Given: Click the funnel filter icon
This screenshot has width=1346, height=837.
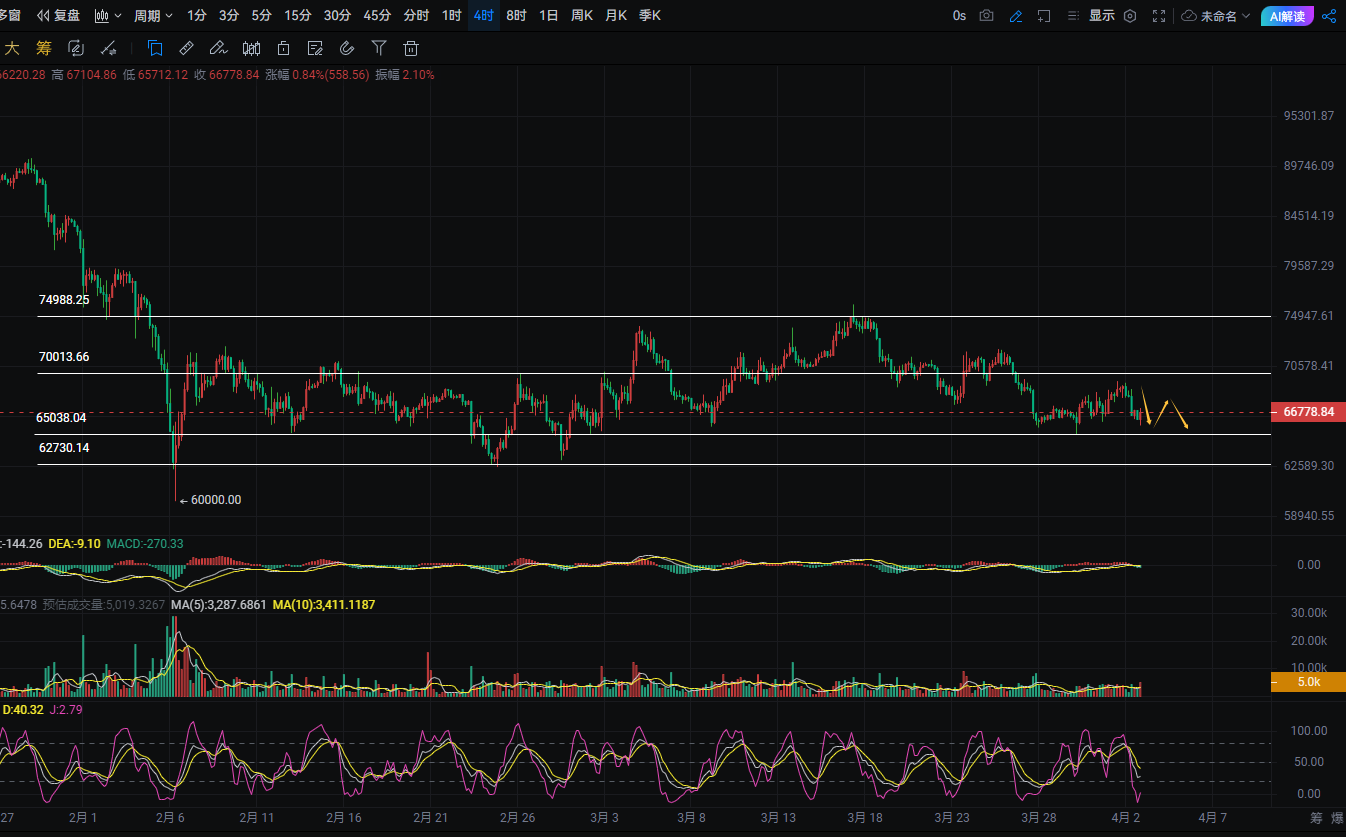Looking at the screenshot, I should pyautogui.click(x=379, y=48).
